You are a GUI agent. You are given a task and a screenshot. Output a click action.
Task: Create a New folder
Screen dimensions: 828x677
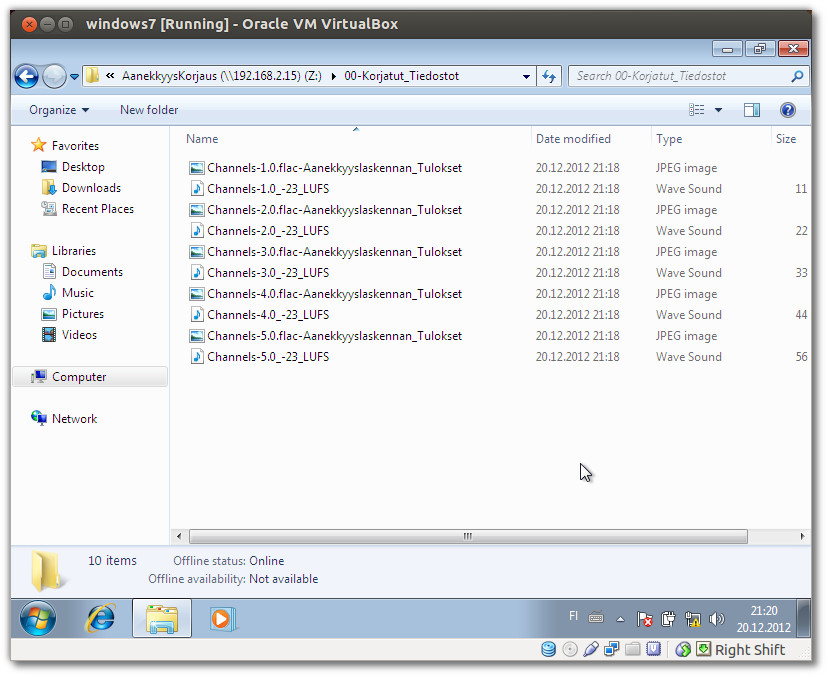[x=149, y=110]
